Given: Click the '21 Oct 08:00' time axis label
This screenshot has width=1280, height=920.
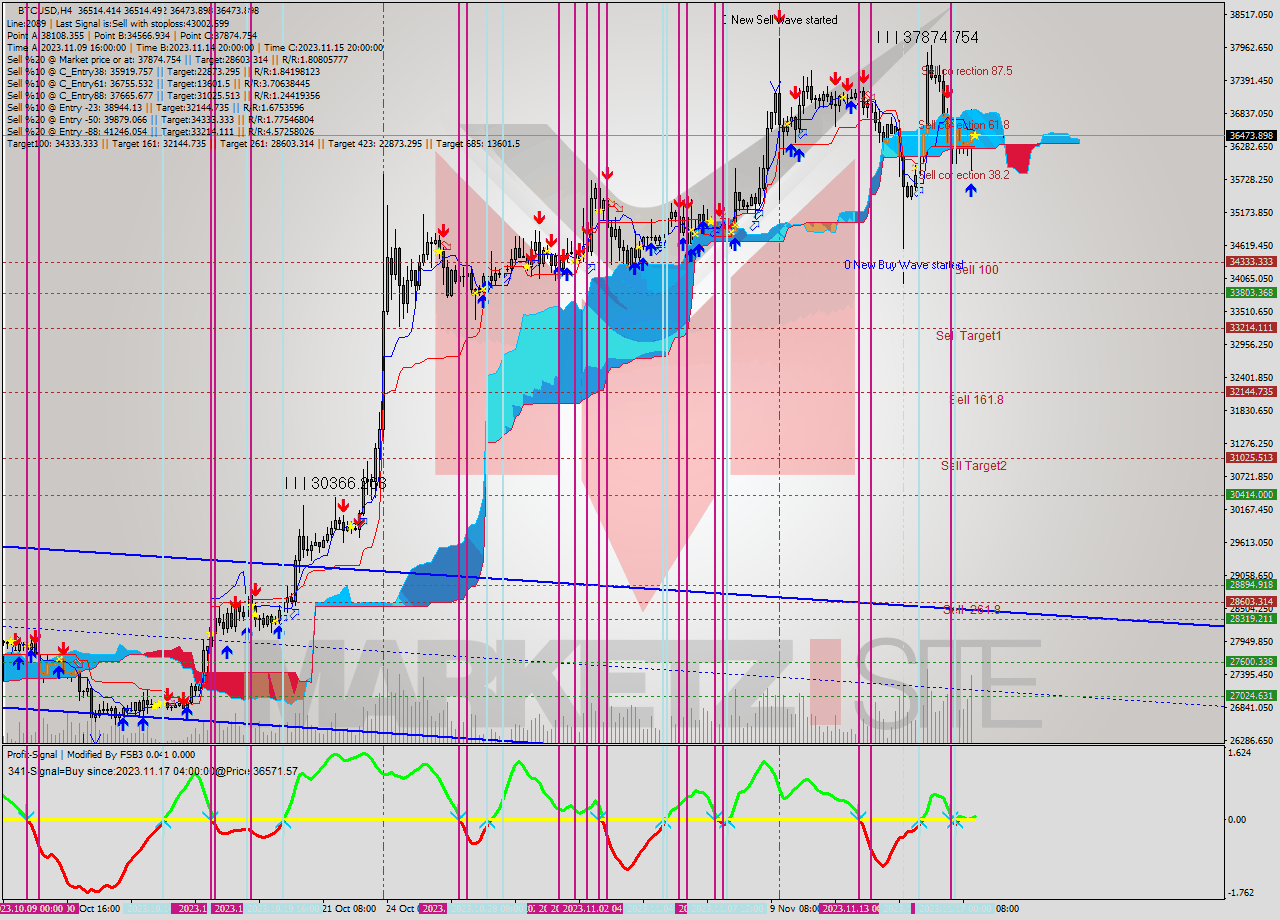Looking at the screenshot, I should coord(349,909).
